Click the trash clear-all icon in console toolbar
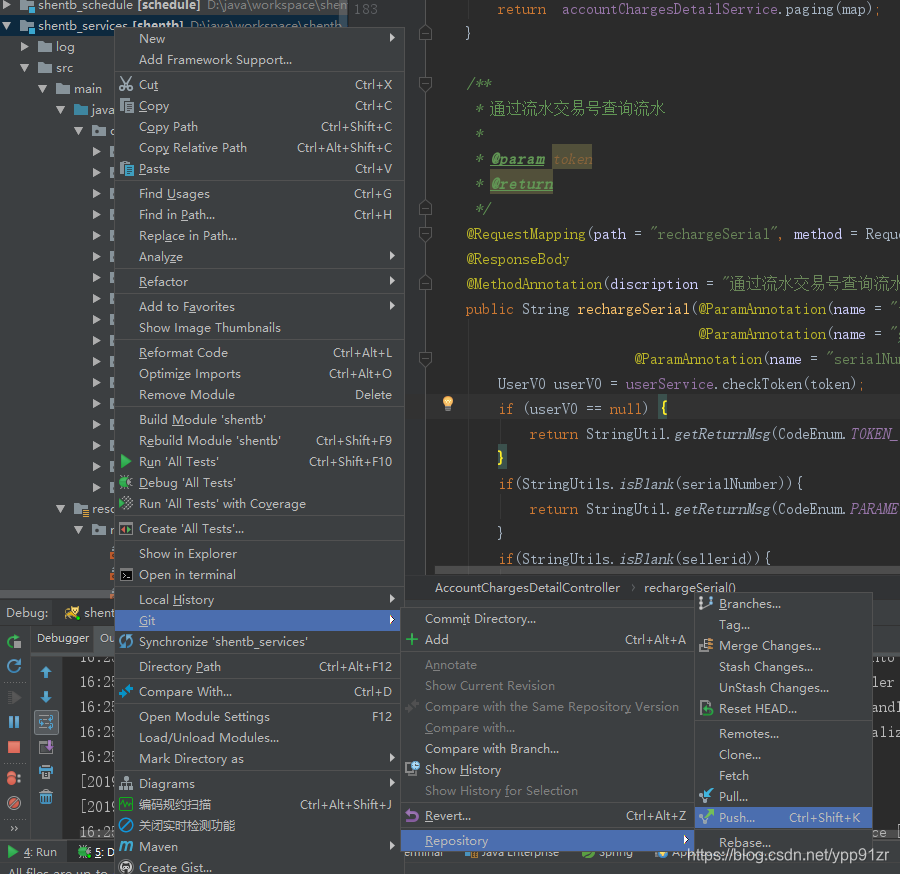The width and height of the screenshot is (900, 874). click(46, 797)
